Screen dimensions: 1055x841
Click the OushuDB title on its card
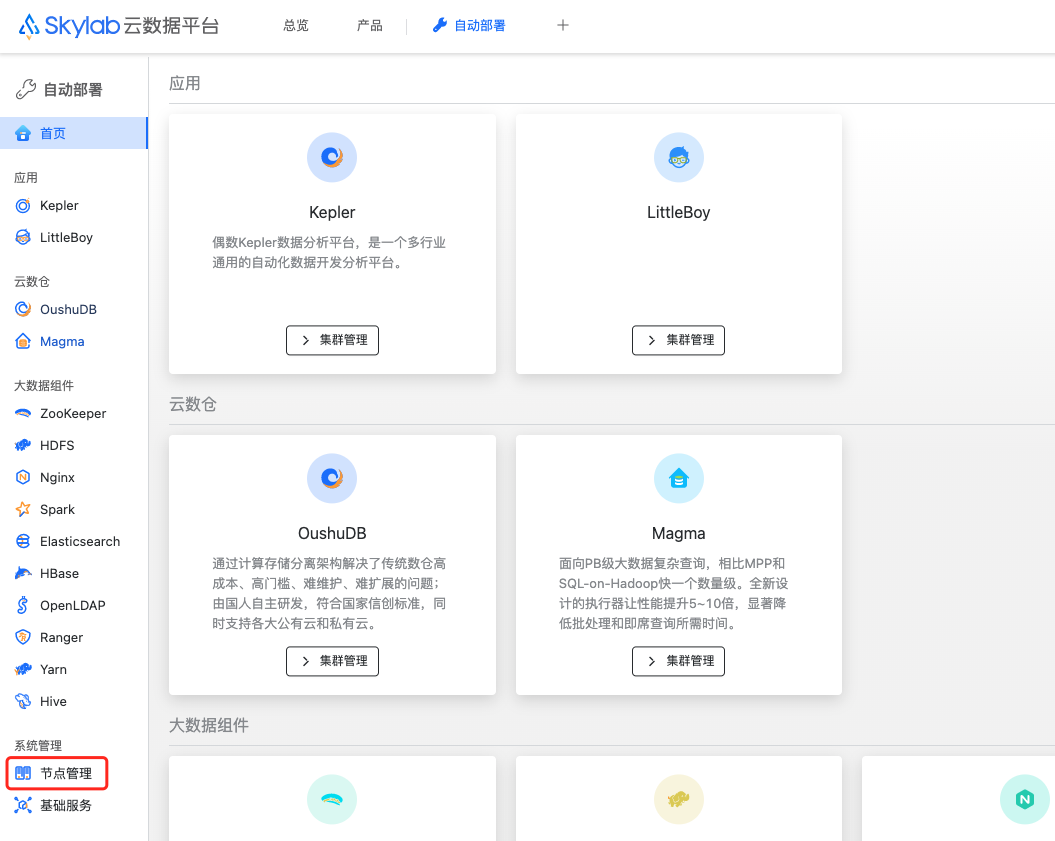click(332, 534)
